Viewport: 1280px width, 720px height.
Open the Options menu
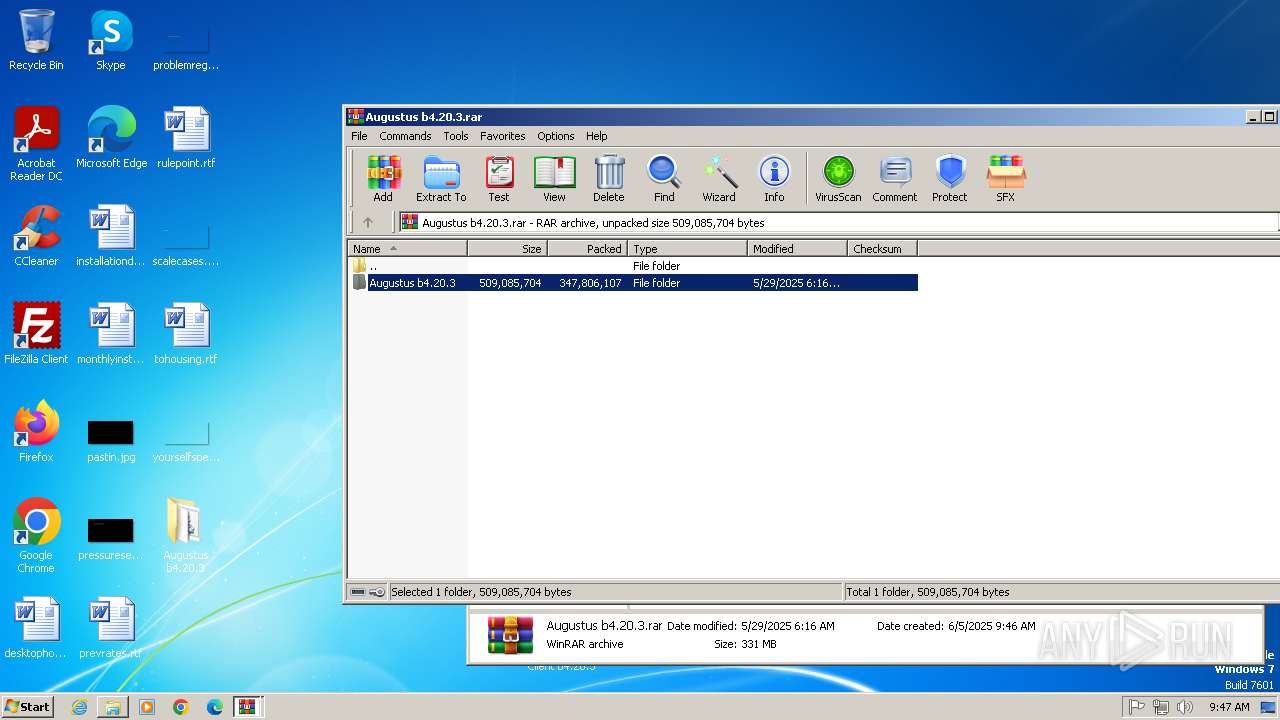556,136
